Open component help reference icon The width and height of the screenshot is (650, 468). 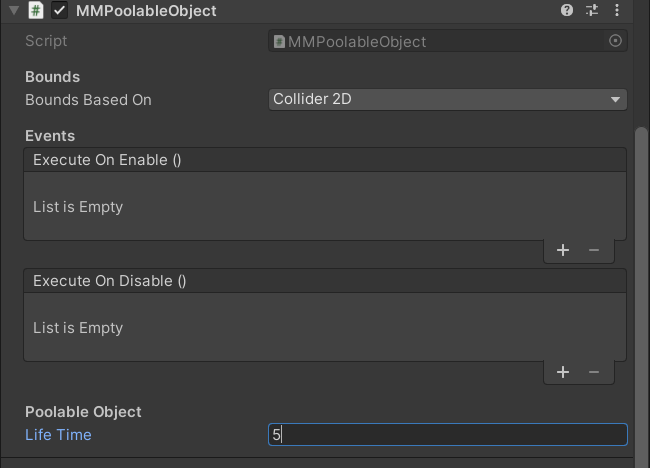click(x=567, y=10)
